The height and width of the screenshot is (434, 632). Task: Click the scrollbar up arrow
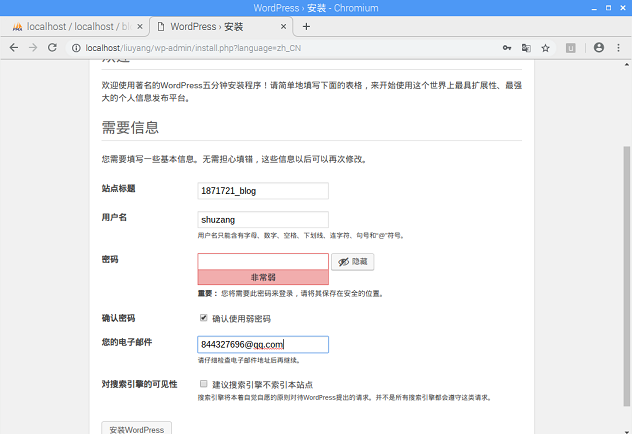(626, 64)
